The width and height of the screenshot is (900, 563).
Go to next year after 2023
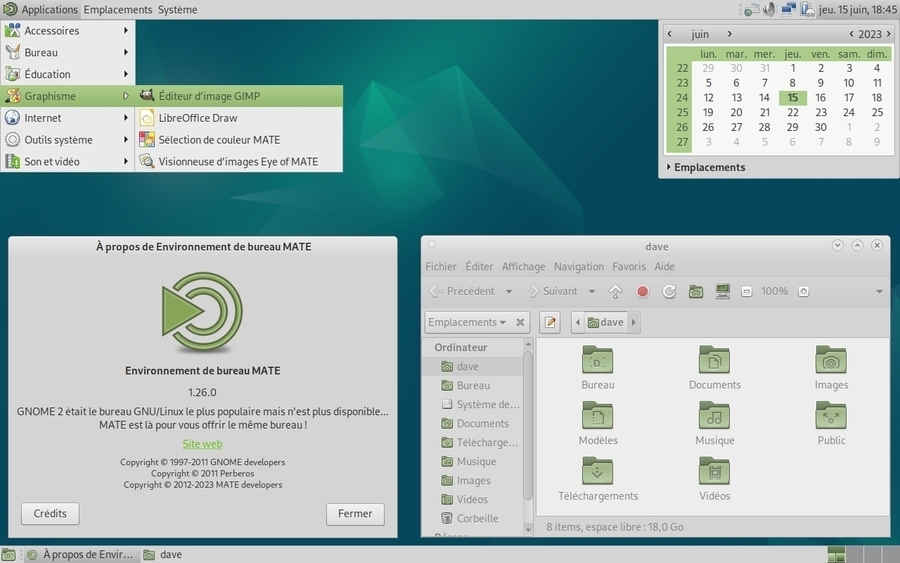click(889, 34)
